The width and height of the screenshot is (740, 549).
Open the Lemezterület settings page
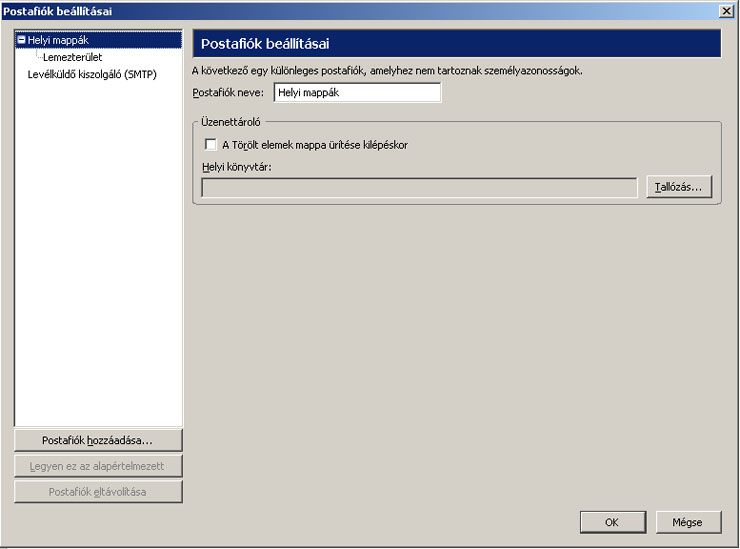coord(72,57)
